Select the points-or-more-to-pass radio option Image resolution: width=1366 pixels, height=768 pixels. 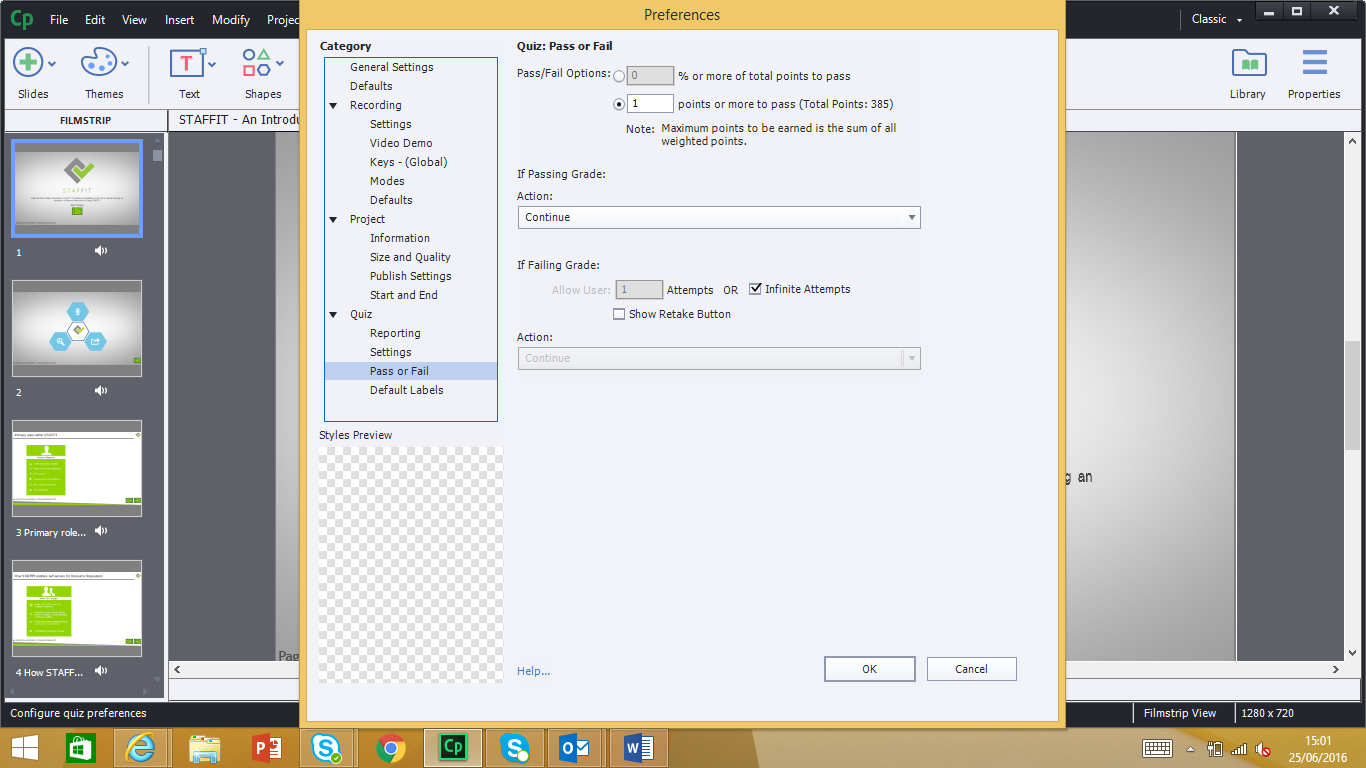coord(620,104)
